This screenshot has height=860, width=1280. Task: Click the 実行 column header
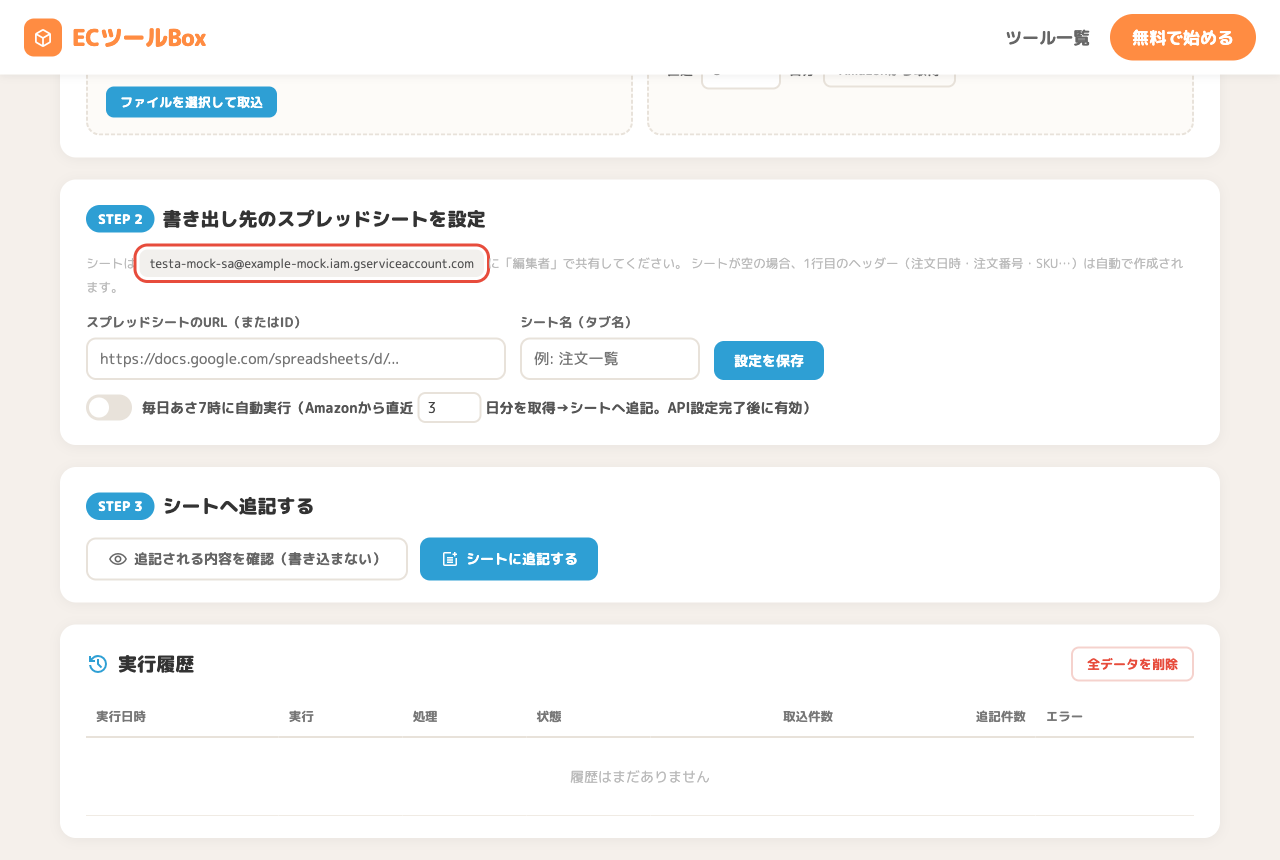tap(301, 717)
